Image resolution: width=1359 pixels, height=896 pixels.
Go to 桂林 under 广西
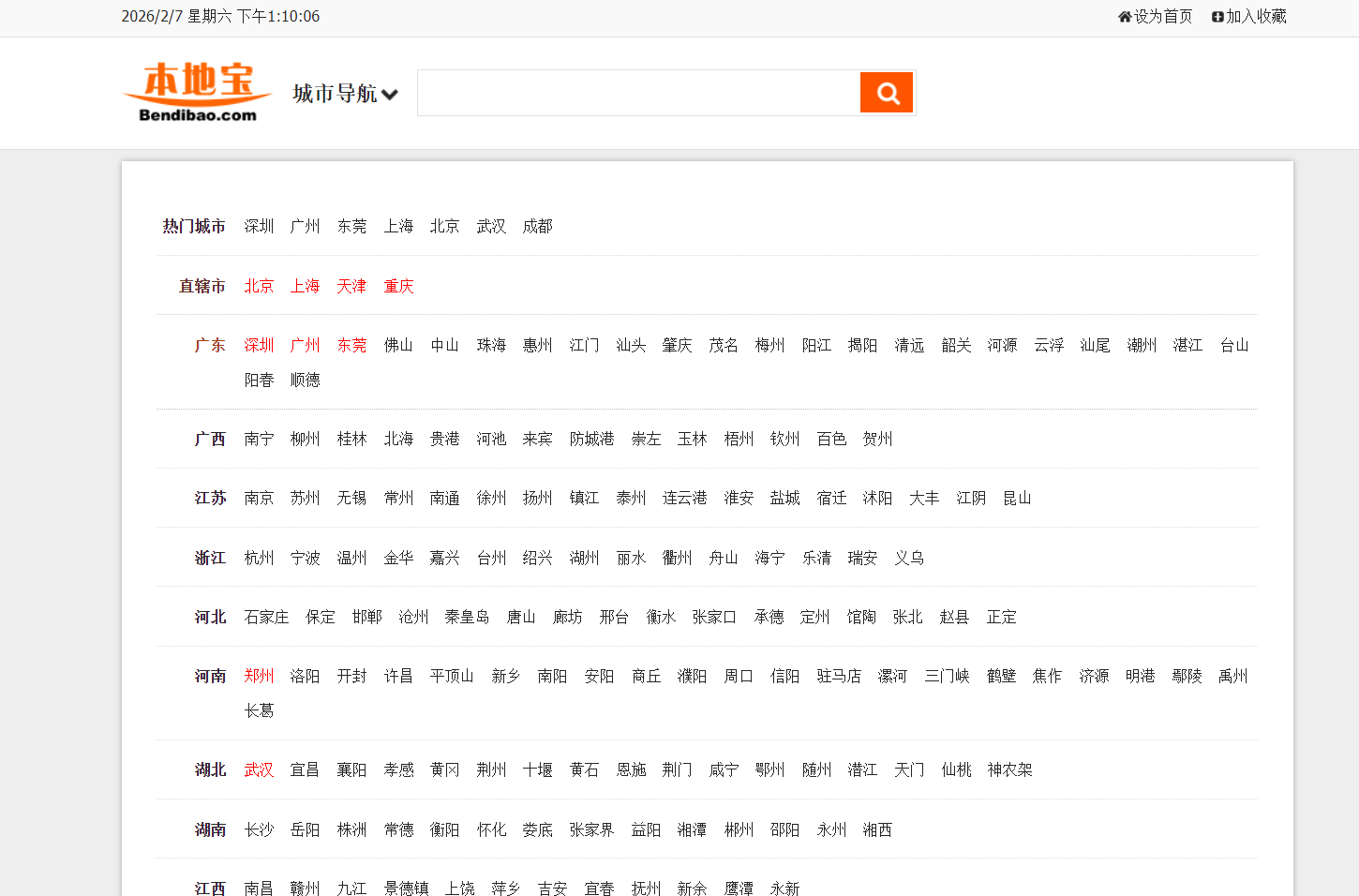point(351,439)
